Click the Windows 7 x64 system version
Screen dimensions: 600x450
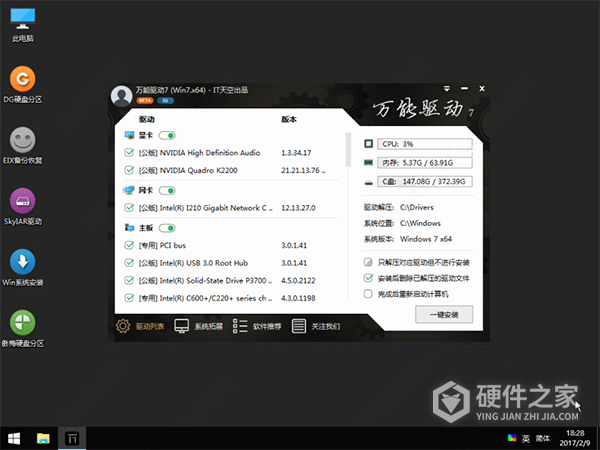(426, 239)
